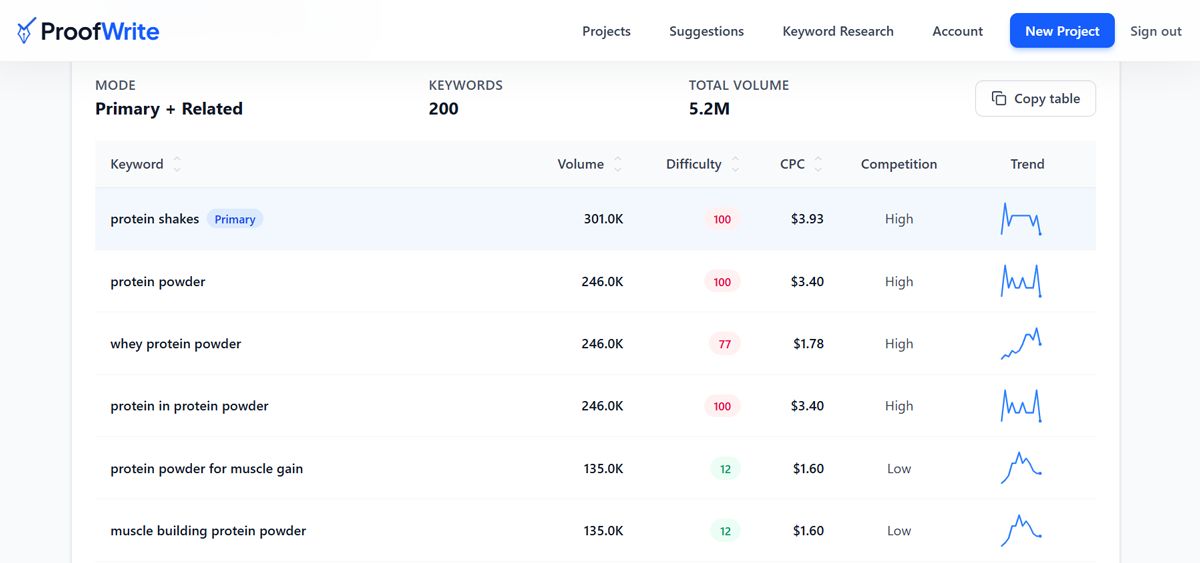Click the Volume column header label
This screenshot has height=563, width=1200.
coord(581,164)
